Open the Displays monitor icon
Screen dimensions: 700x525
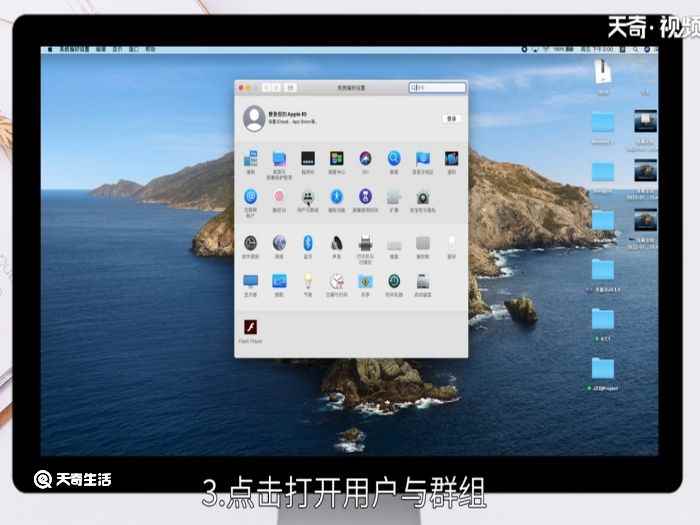coord(250,281)
